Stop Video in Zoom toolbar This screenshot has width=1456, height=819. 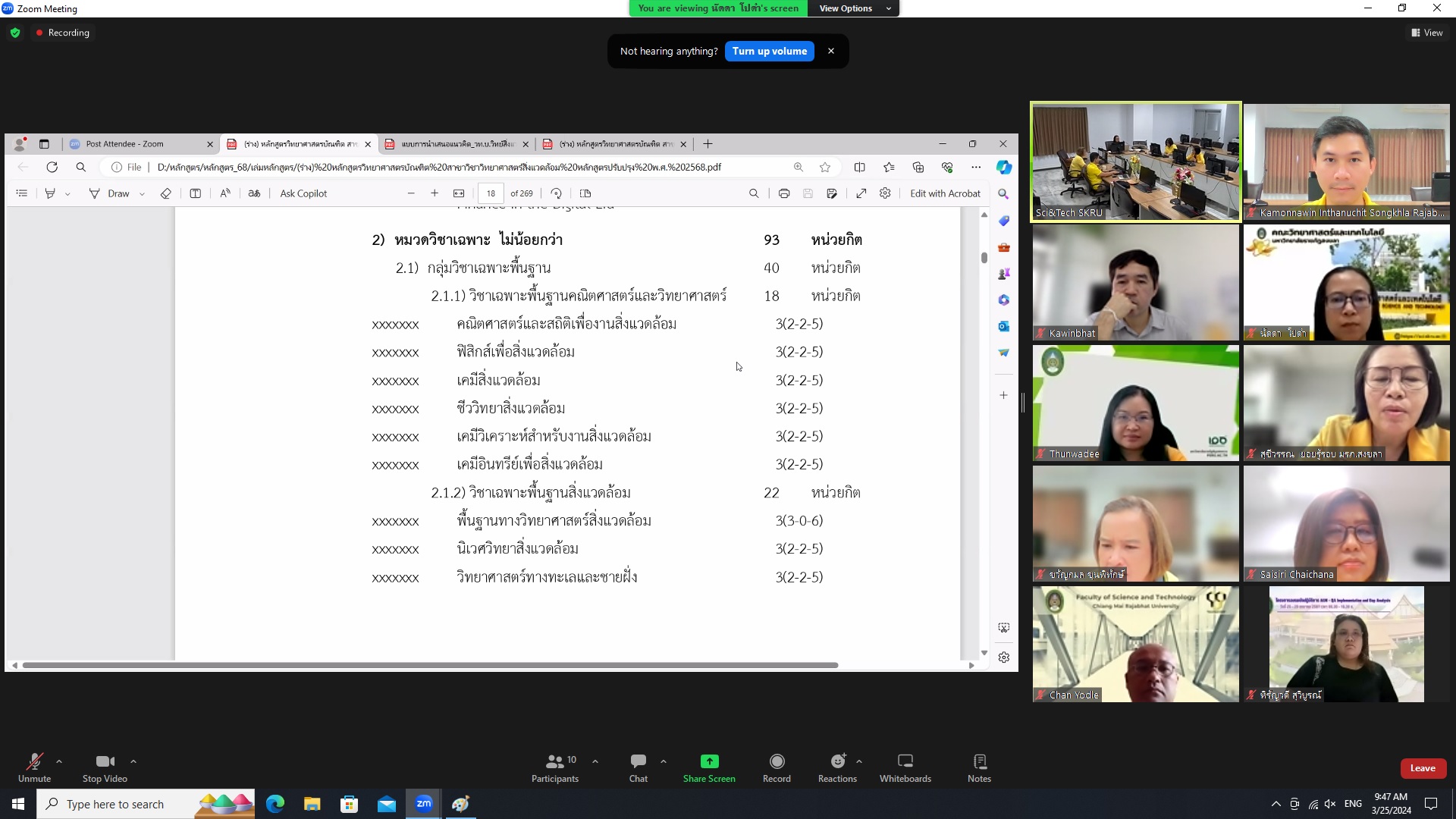(x=105, y=767)
